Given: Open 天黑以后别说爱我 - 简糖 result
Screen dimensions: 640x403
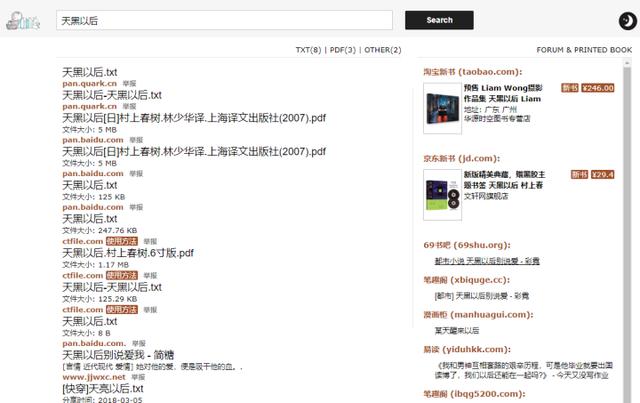Looking at the screenshot, I should pyautogui.click(x=118, y=355).
